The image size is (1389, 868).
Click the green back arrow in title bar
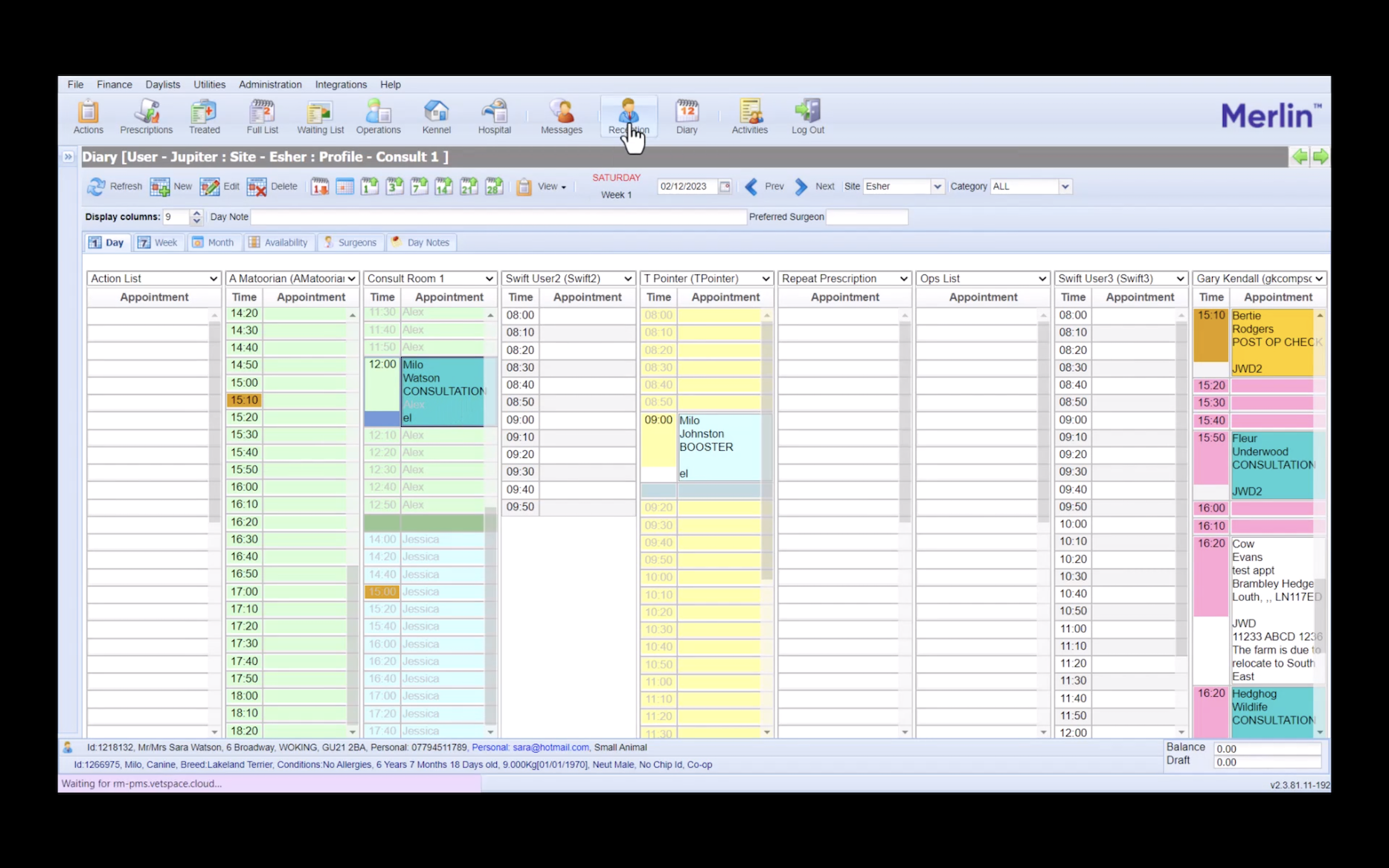tap(1300, 156)
